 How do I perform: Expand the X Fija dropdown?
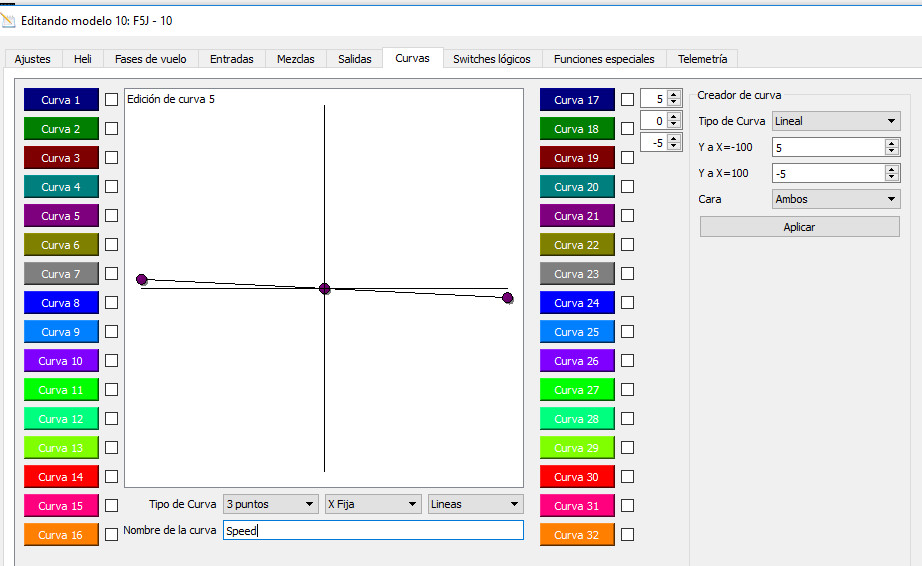click(372, 504)
